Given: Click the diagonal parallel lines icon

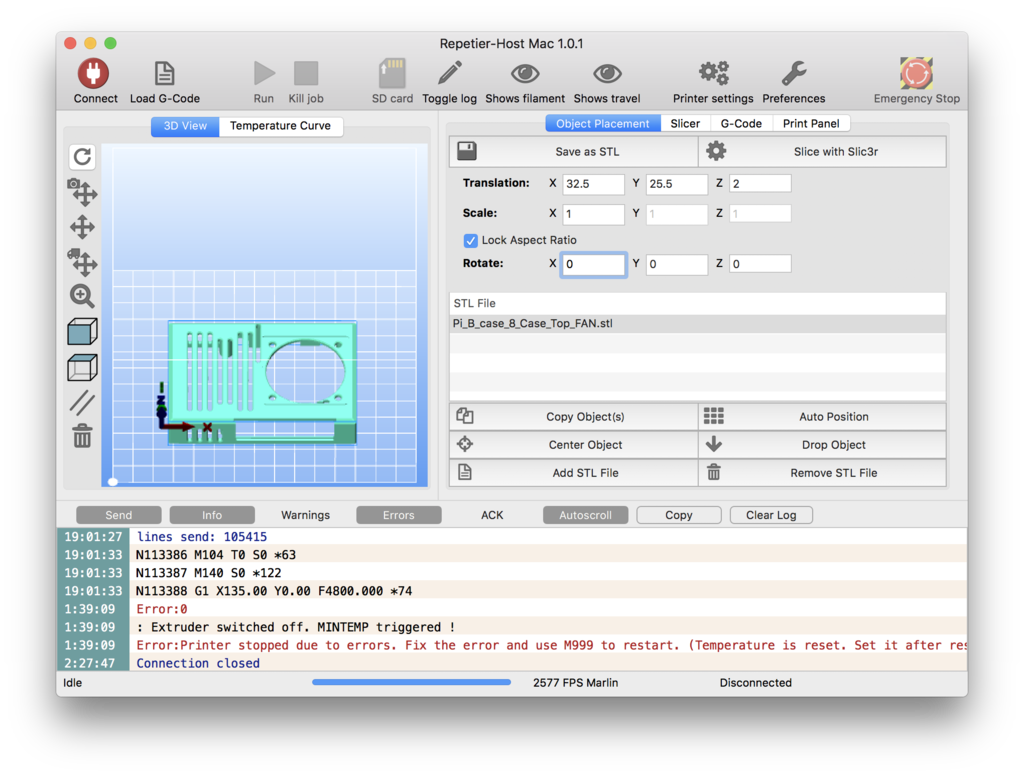Looking at the screenshot, I should (82, 403).
